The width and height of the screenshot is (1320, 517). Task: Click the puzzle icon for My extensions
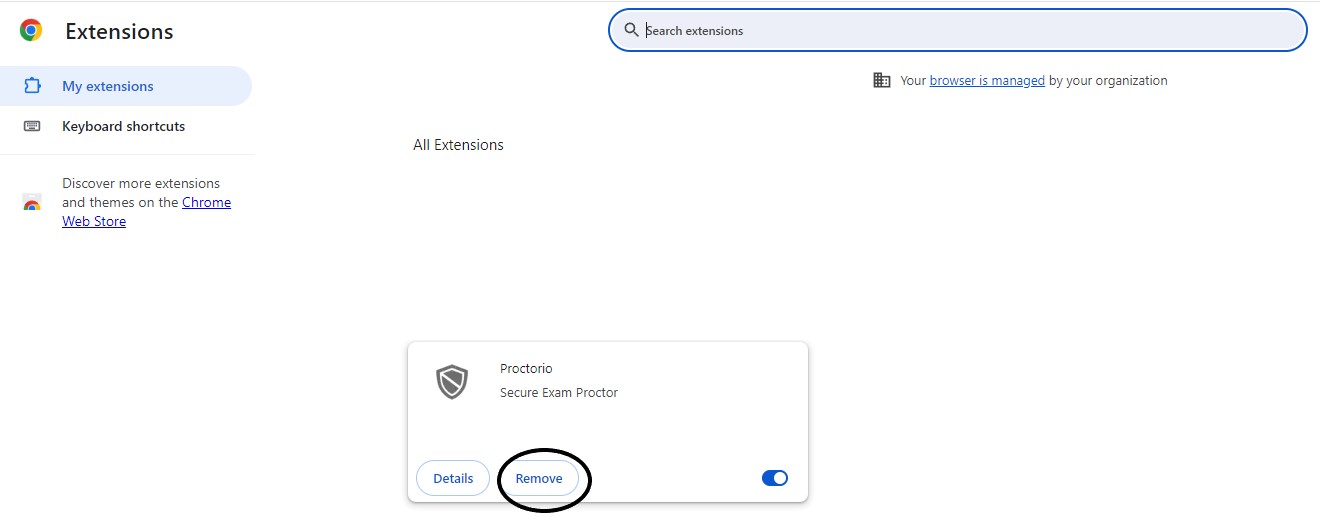[32, 86]
